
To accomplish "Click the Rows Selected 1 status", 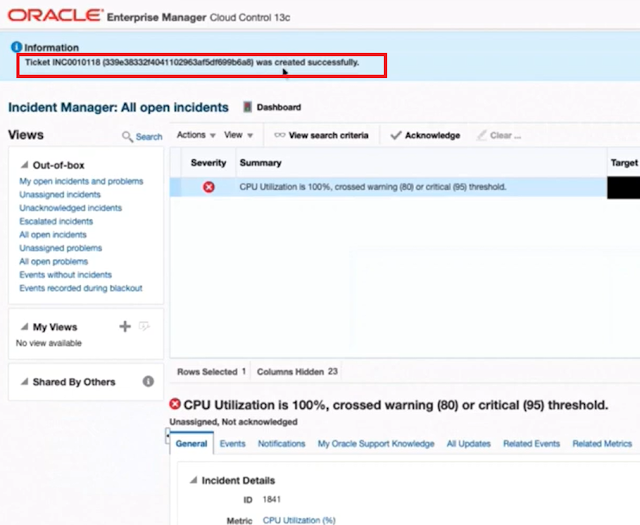I will [x=211, y=372].
